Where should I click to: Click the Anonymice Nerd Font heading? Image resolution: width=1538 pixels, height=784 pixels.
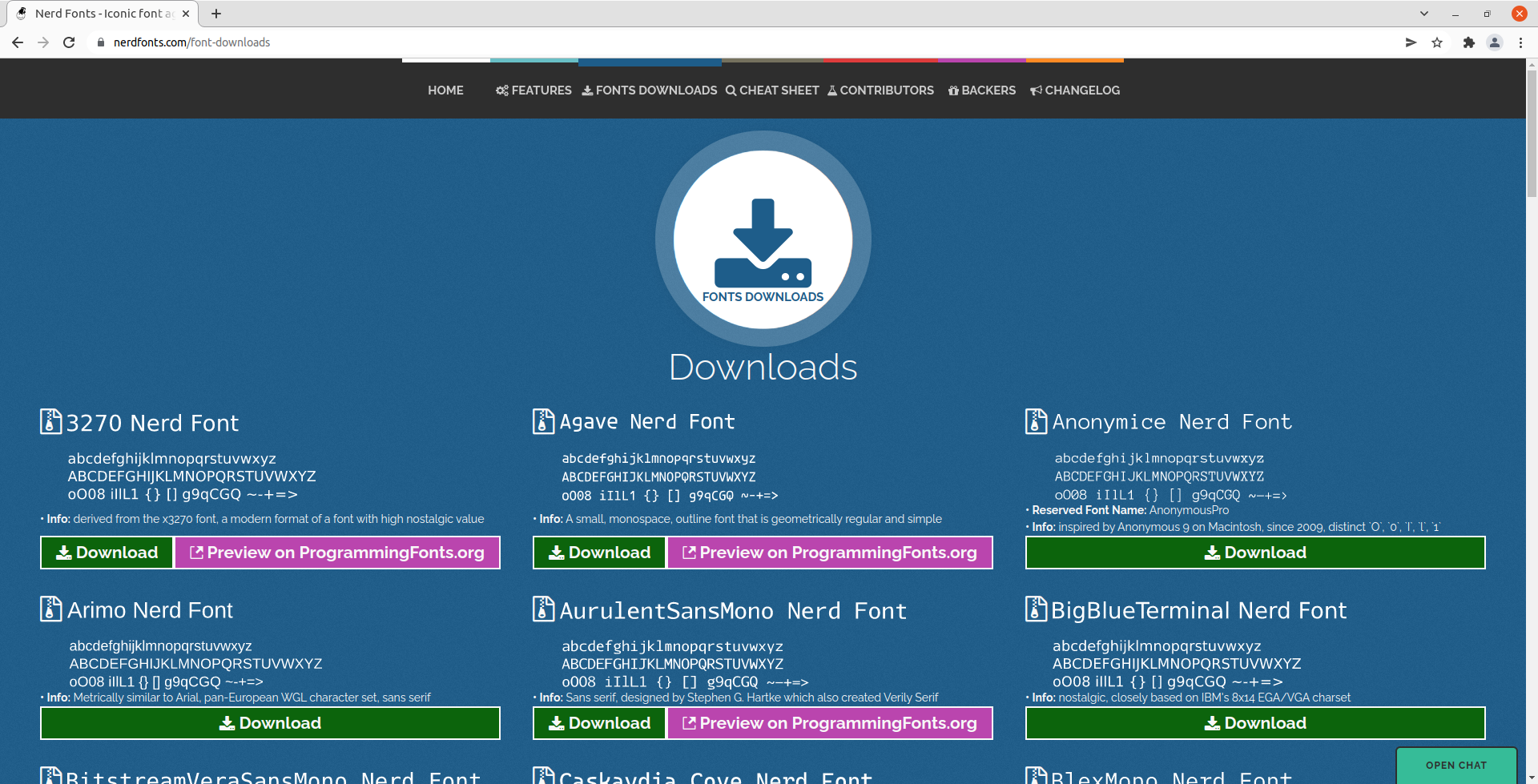tap(1172, 422)
